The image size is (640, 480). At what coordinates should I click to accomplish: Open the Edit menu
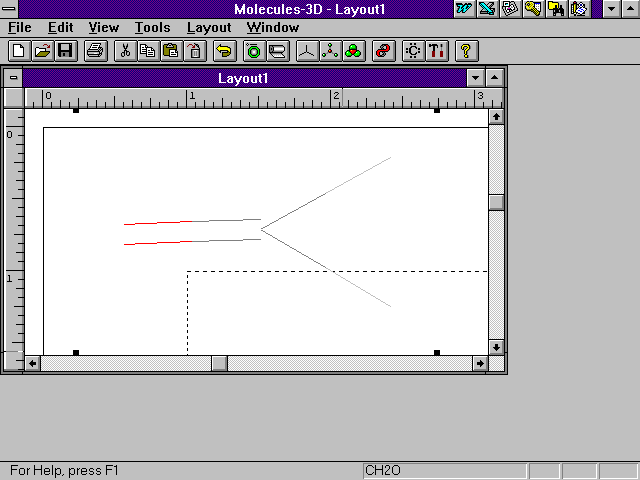(60, 27)
